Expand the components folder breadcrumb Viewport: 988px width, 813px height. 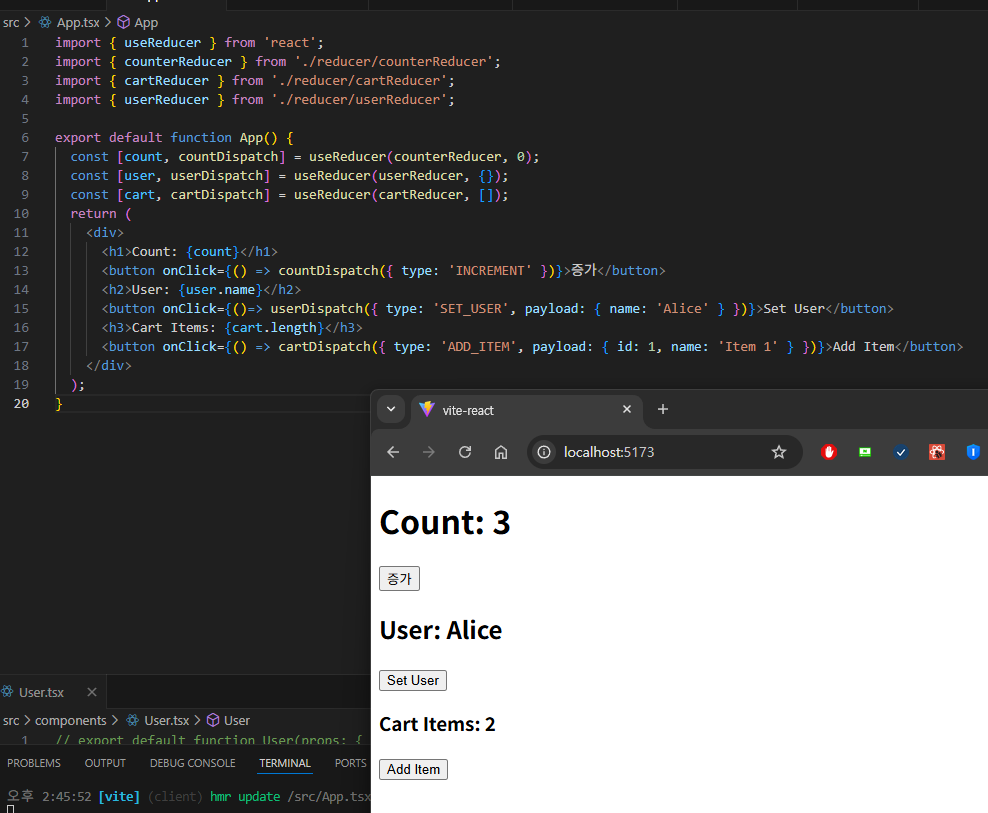pyautogui.click(x=70, y=720)
